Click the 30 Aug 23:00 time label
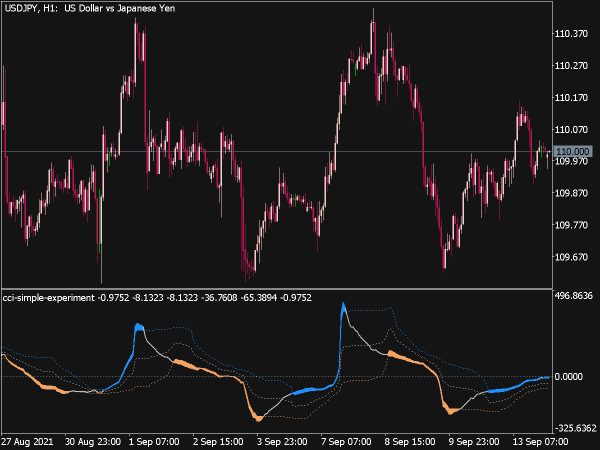 click(93, 442)
